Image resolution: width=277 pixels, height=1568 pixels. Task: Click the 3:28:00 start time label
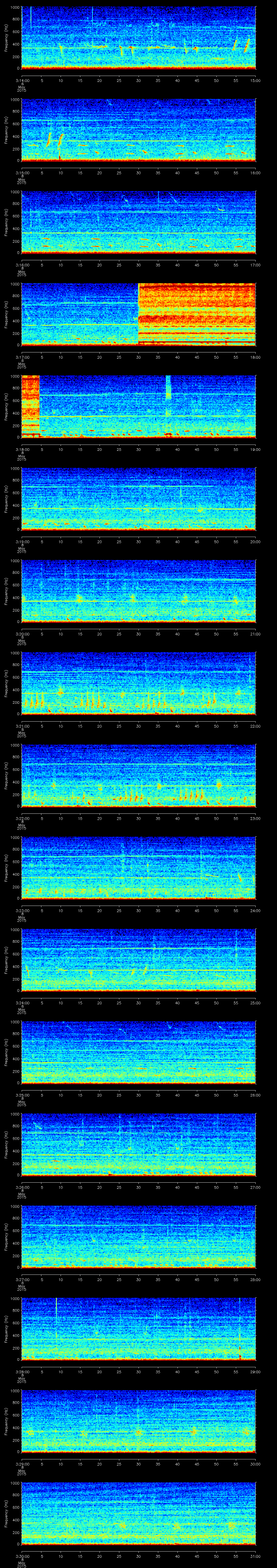(x=22, y=1373)
